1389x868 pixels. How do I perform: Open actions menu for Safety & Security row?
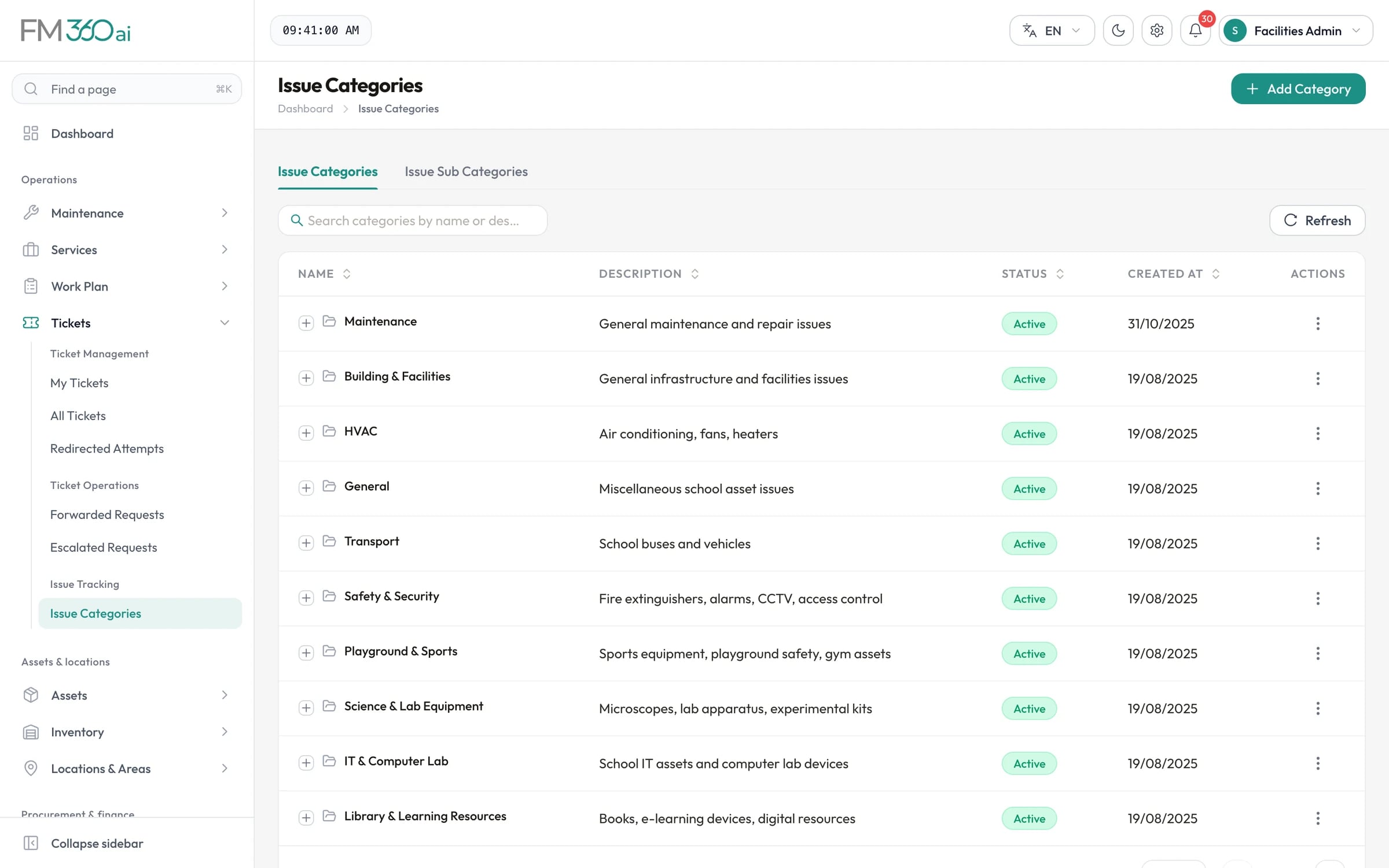(x=1318, y=598)
